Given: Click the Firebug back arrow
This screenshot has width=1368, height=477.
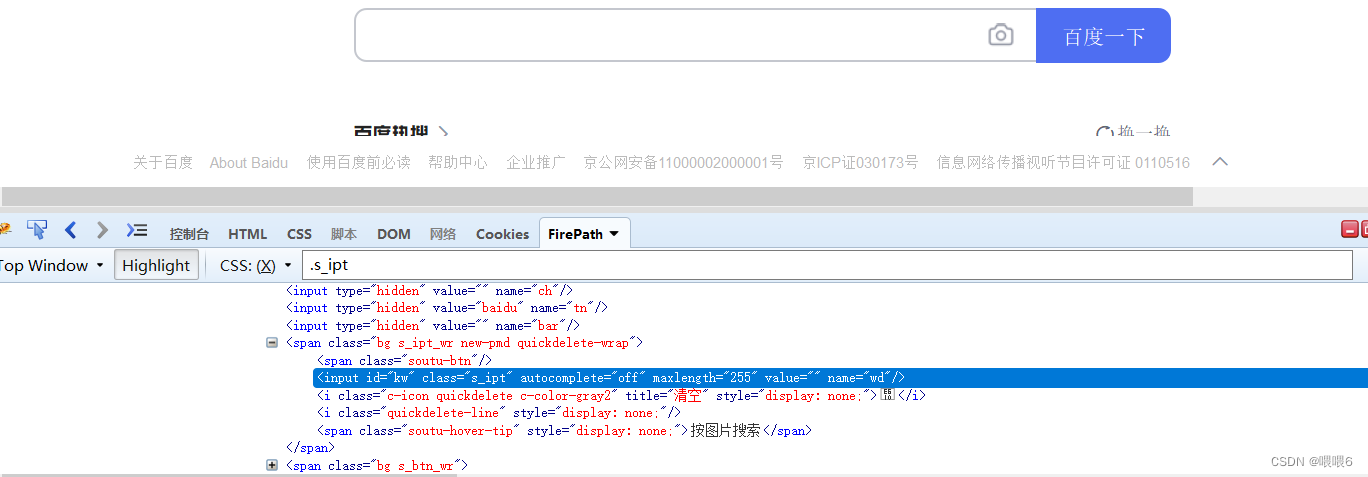Looking at the screenshot, I should tap(70, 230).
